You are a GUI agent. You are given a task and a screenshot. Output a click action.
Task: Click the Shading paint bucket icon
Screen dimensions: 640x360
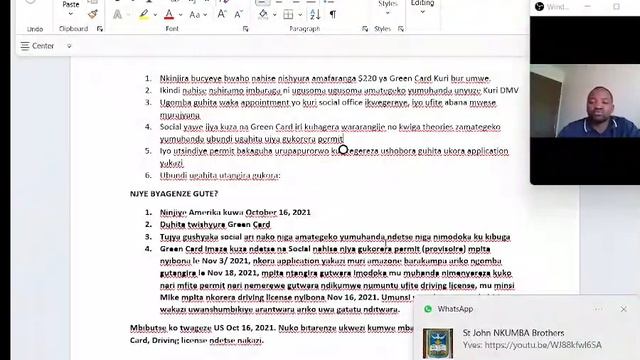(x=264, y=14)
